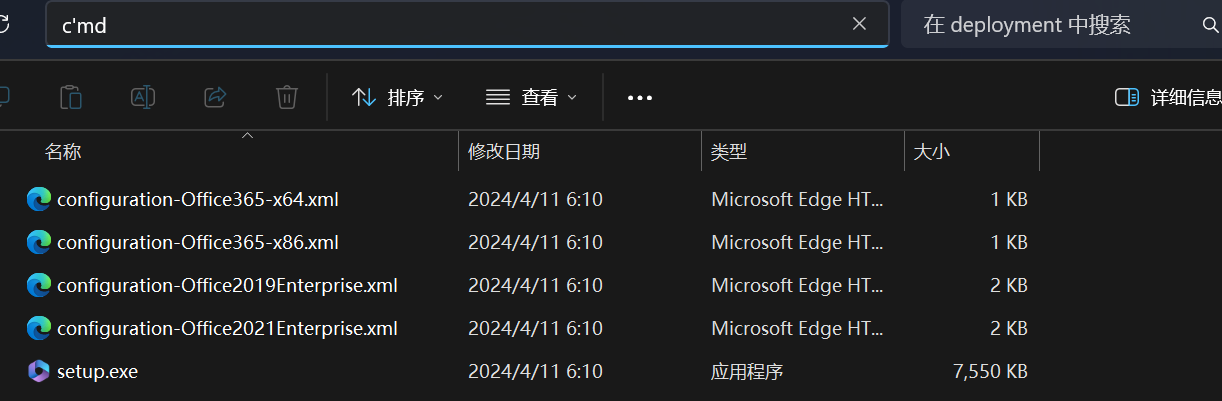Sort by the 大小 column header
The width and height of the screenshot is (1222, 401).
click(932, 152)
